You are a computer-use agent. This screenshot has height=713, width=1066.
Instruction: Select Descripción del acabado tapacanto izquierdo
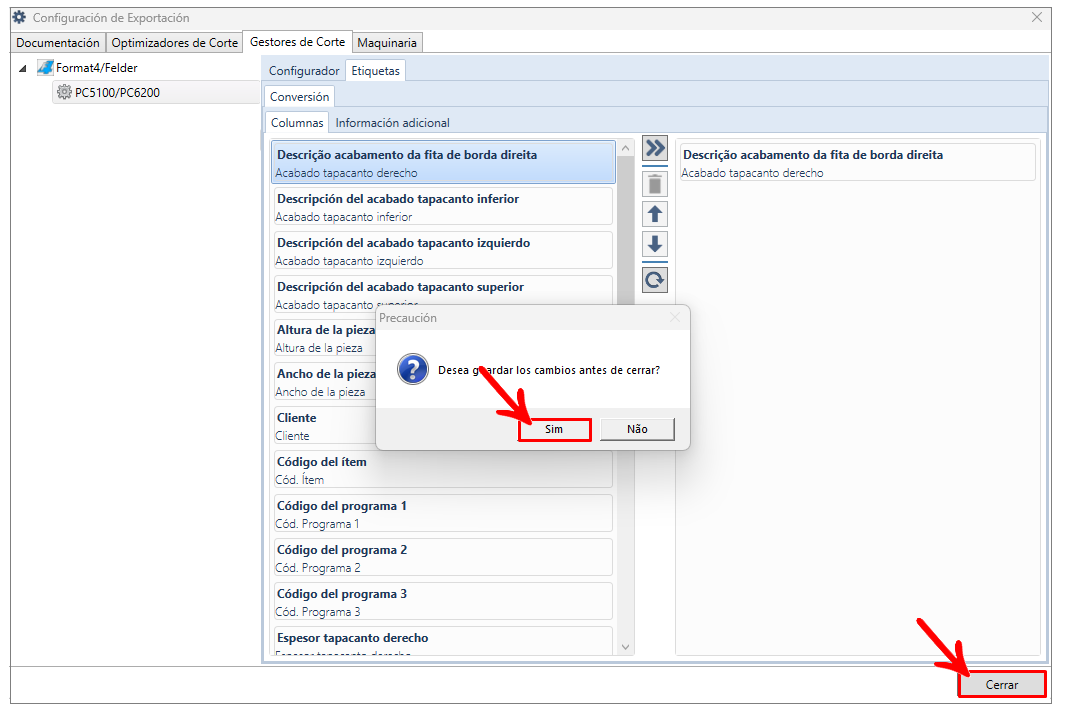pos(443,251)
